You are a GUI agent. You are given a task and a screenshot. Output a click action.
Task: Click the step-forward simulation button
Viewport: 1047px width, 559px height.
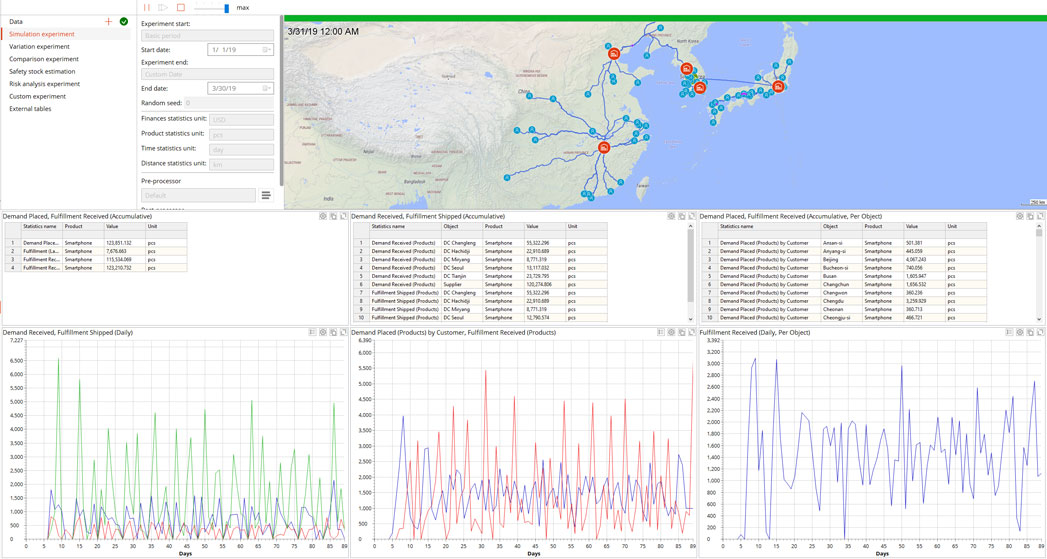(x=163, y=7)
